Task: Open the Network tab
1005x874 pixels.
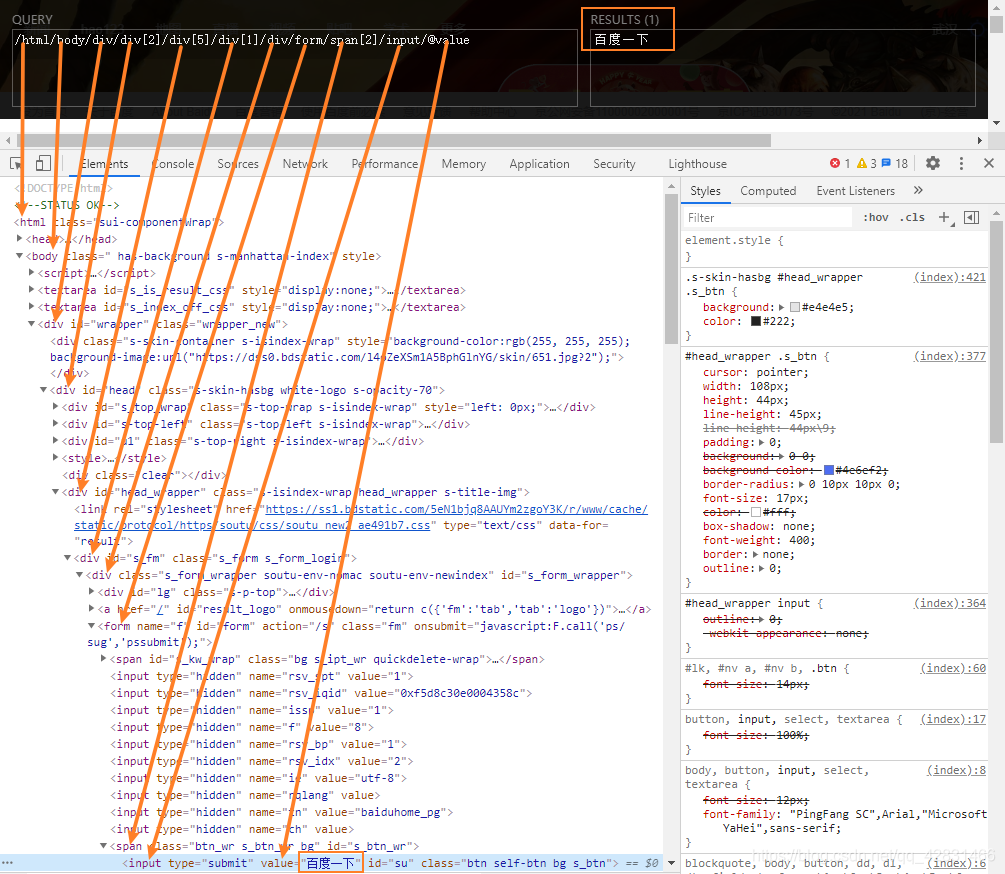Action: (x=305, y=164)
